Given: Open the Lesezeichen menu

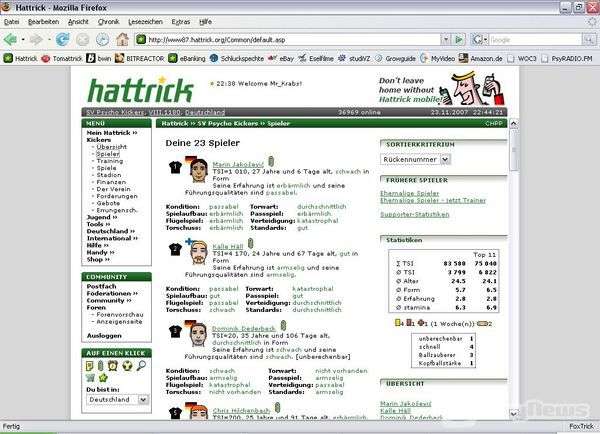Looking at the screenshot, I should coord(145,22).
